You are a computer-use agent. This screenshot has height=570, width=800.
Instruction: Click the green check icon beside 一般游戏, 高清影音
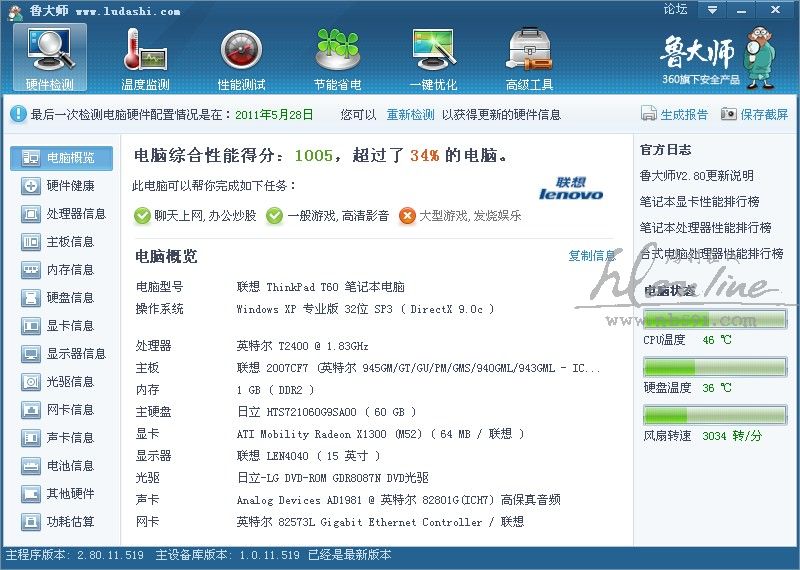274,216
